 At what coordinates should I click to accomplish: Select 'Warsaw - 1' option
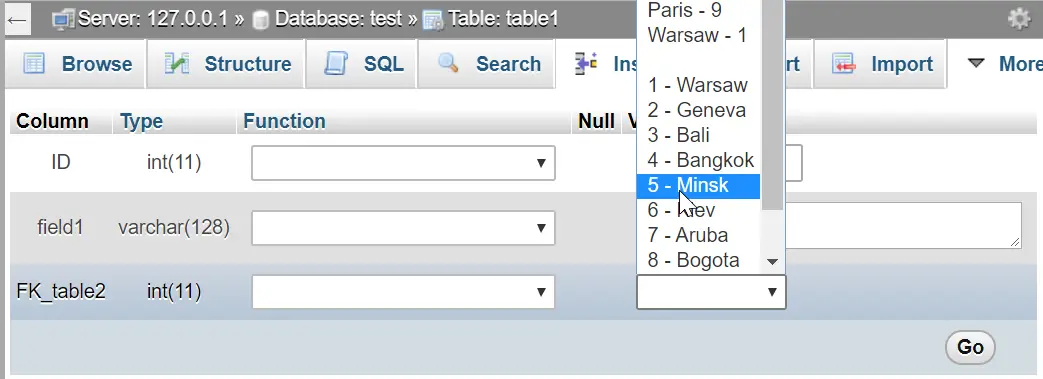(x=698, y=35)
